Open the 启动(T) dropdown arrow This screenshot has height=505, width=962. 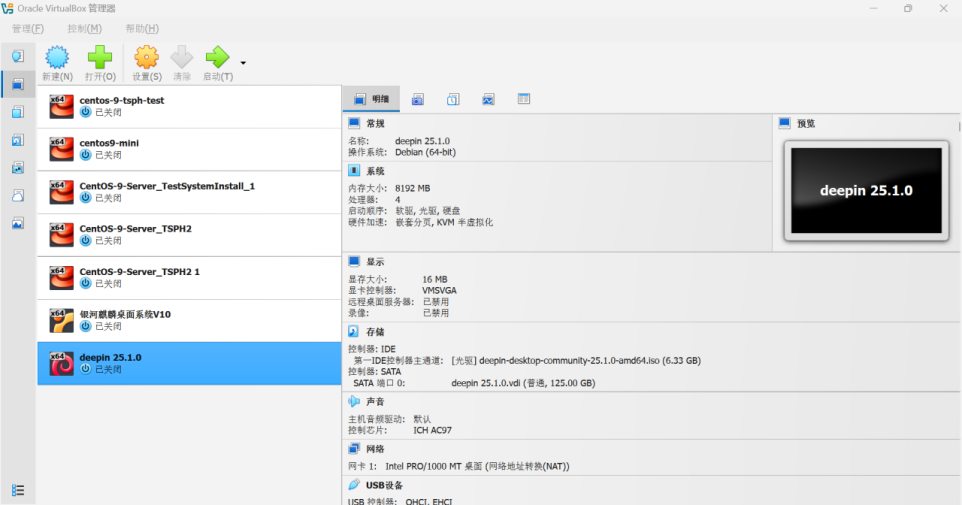243,63
